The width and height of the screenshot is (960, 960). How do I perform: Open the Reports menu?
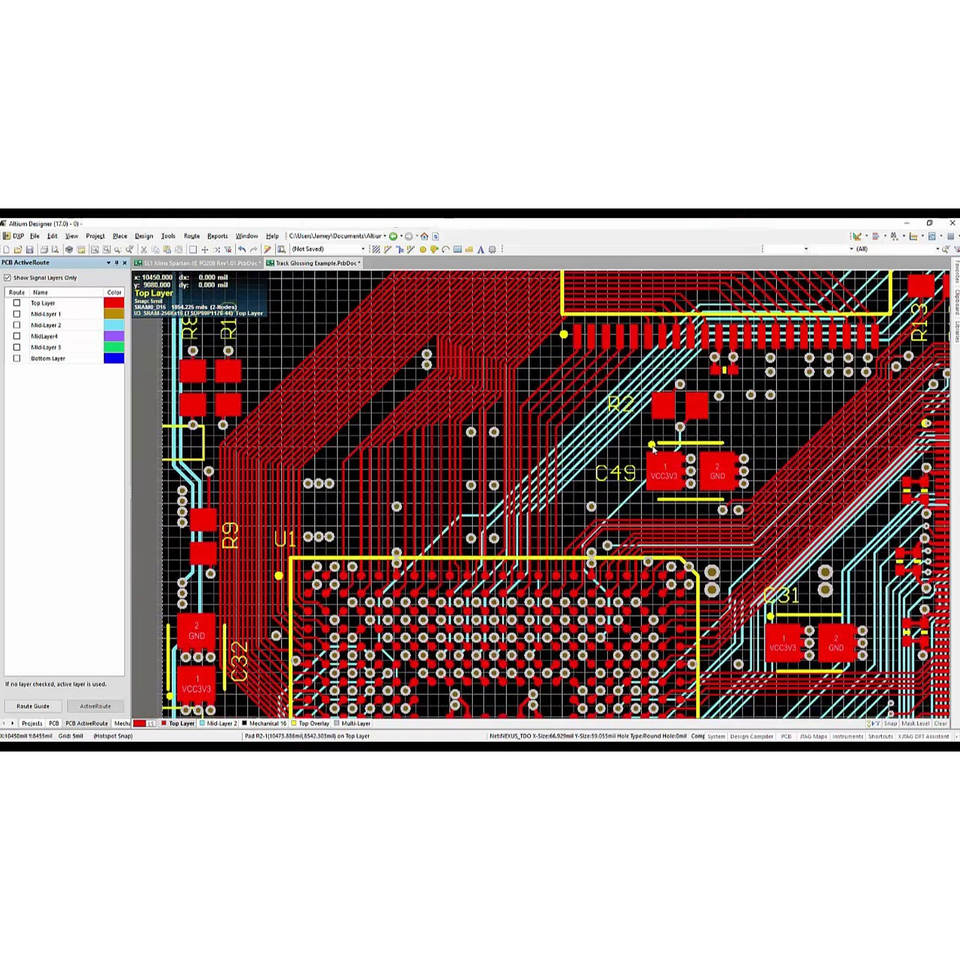(x=217, y=236)
